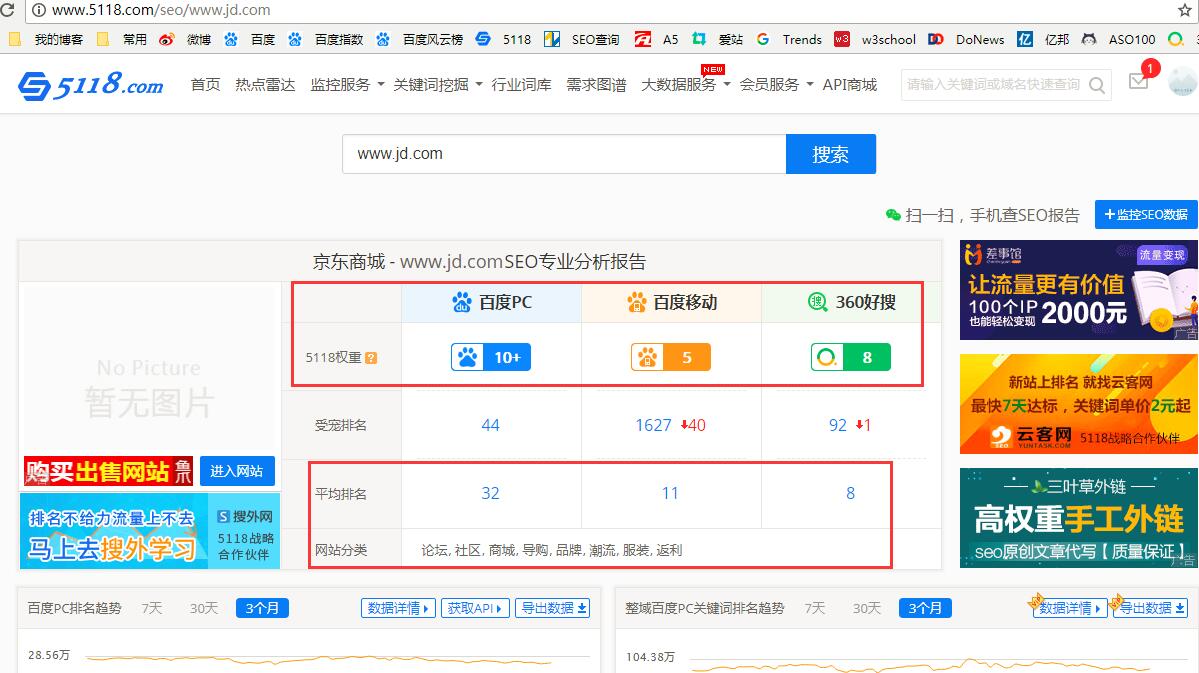Click the 进入网站 button

coord(237,471)
